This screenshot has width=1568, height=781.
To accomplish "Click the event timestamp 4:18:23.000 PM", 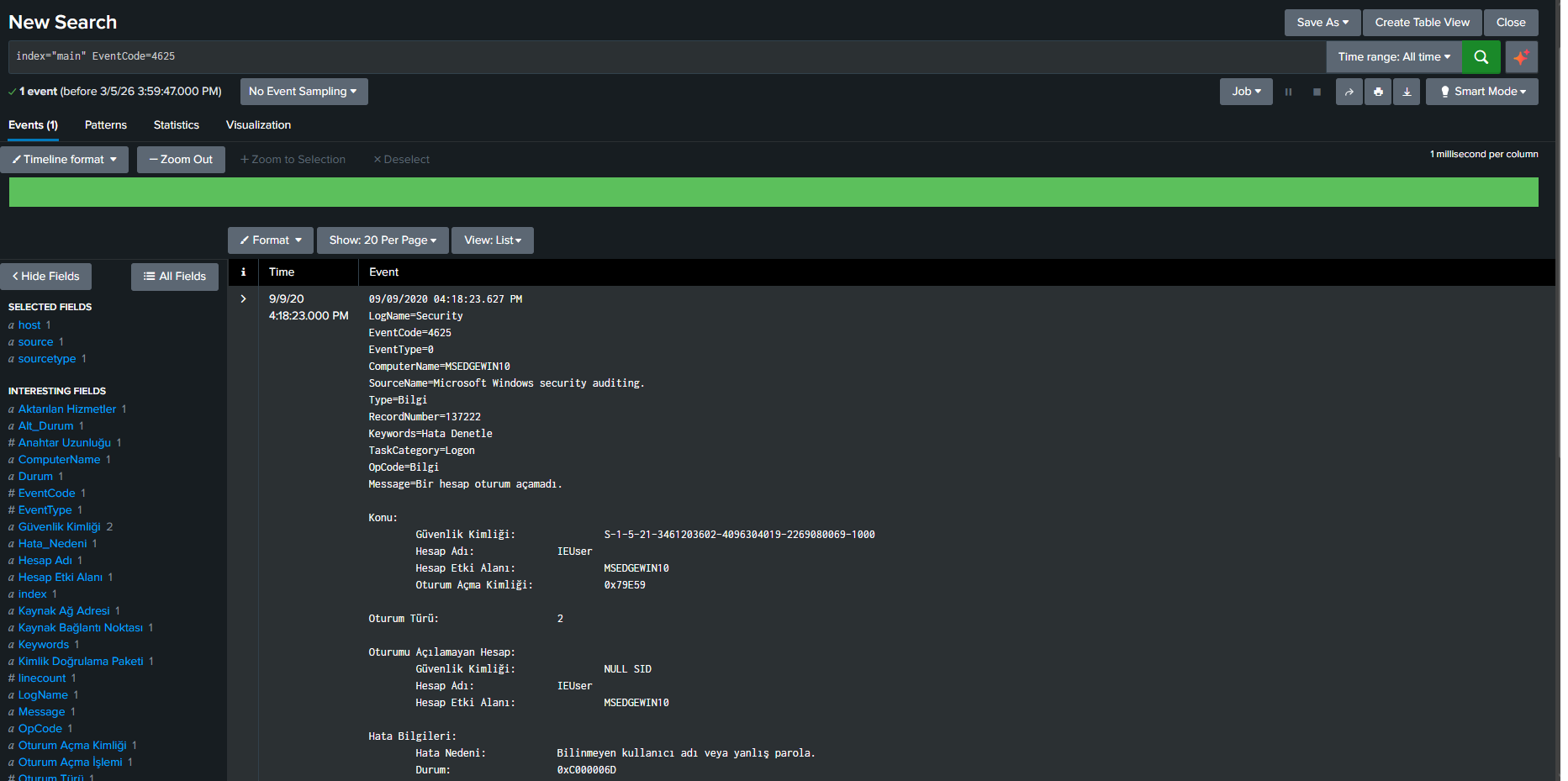I will [x=309, y=316].
